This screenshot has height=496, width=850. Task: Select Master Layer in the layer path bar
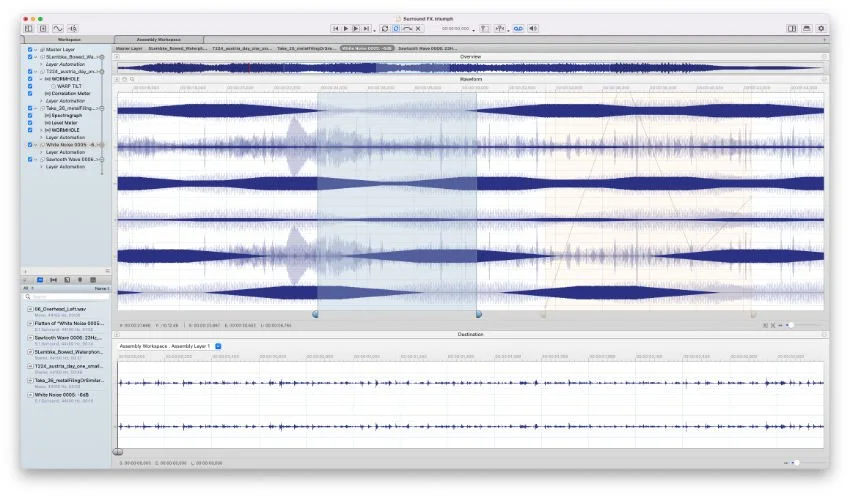point(129,48)
